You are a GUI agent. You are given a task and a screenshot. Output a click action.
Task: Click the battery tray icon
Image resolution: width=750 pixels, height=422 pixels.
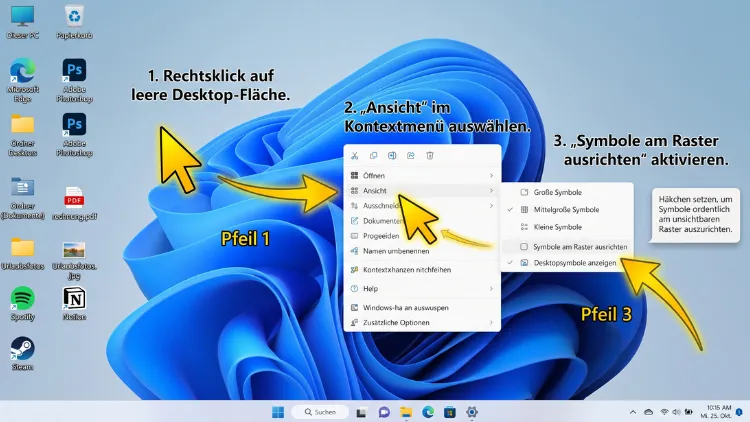point(689,412)
